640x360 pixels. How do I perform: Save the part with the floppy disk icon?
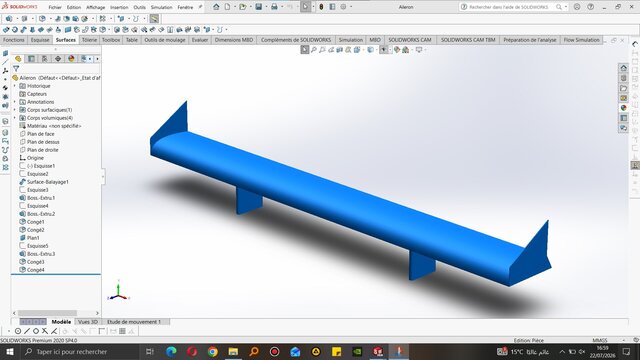[258, 7]
